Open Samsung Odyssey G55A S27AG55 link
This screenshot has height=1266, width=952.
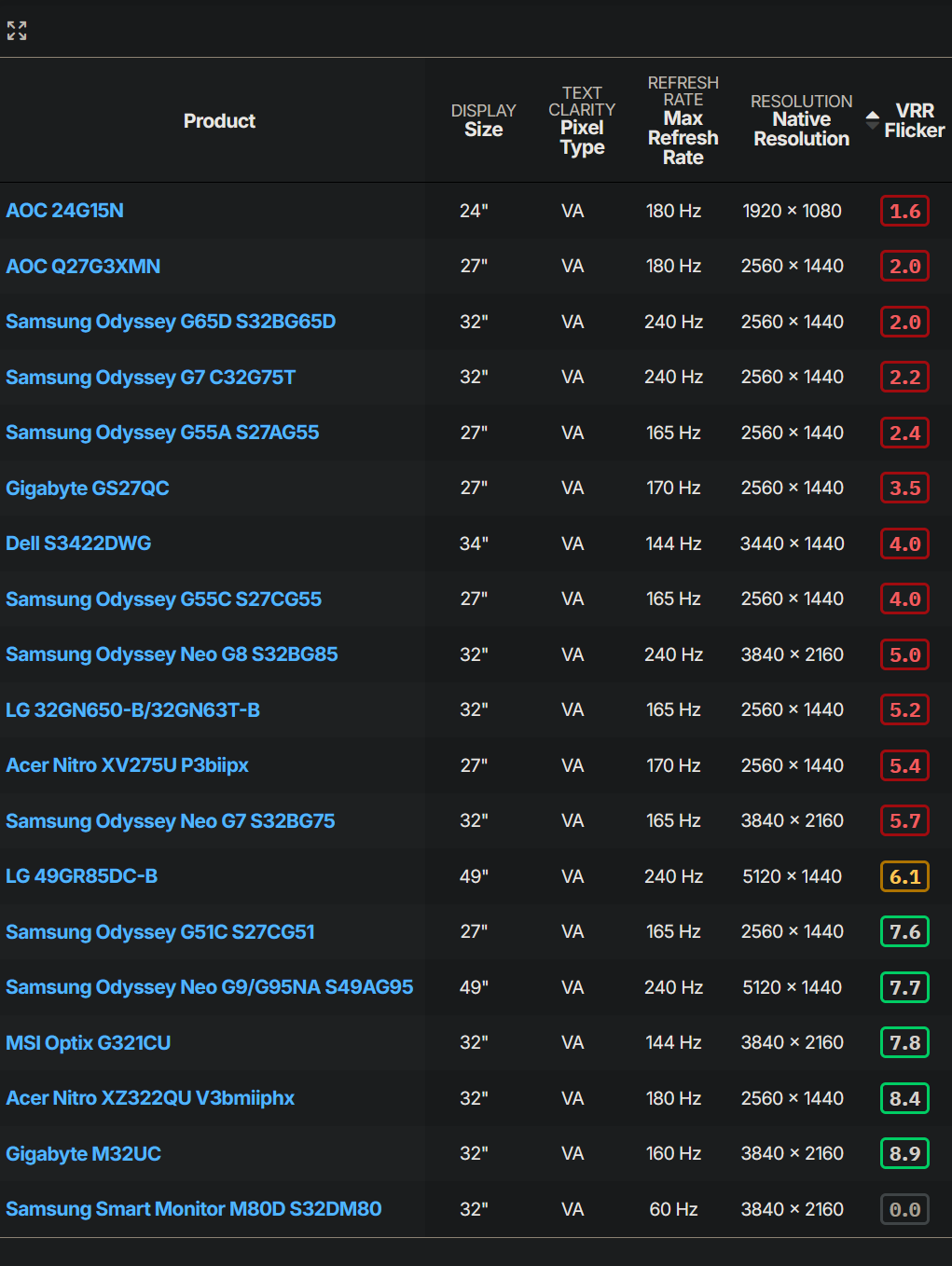click(162, 433)
